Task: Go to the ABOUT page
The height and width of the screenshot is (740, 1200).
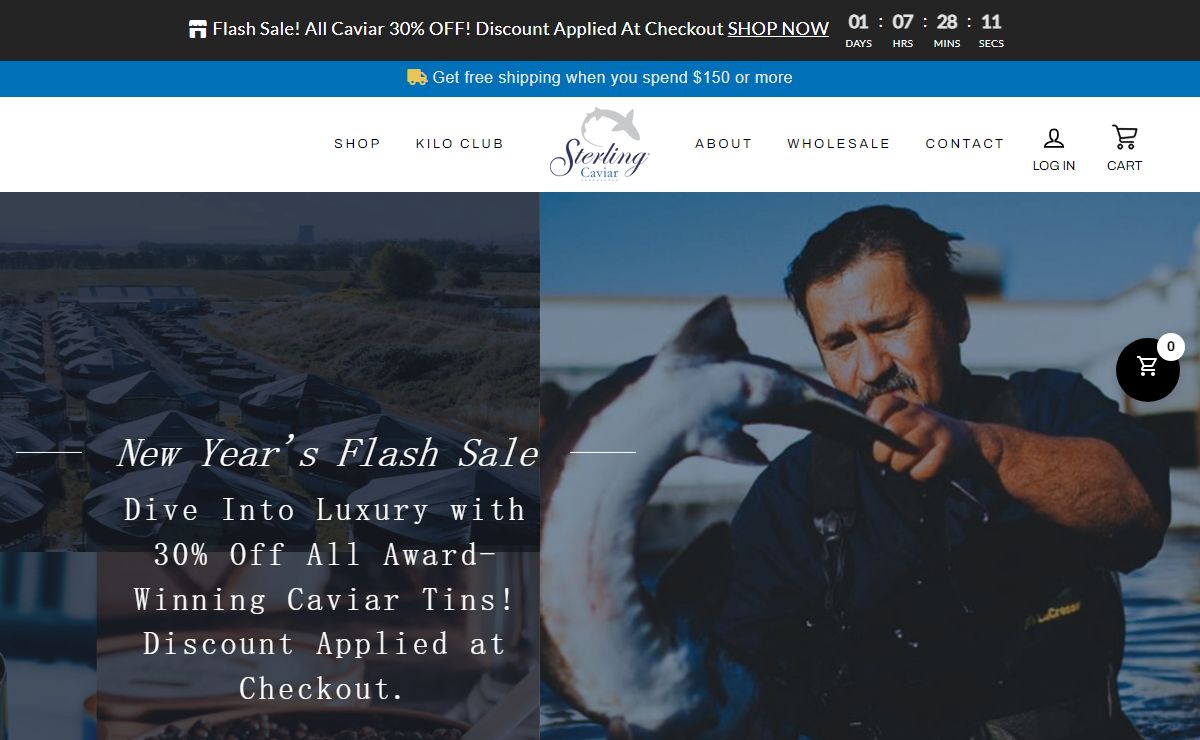Action: click(724, 144)
